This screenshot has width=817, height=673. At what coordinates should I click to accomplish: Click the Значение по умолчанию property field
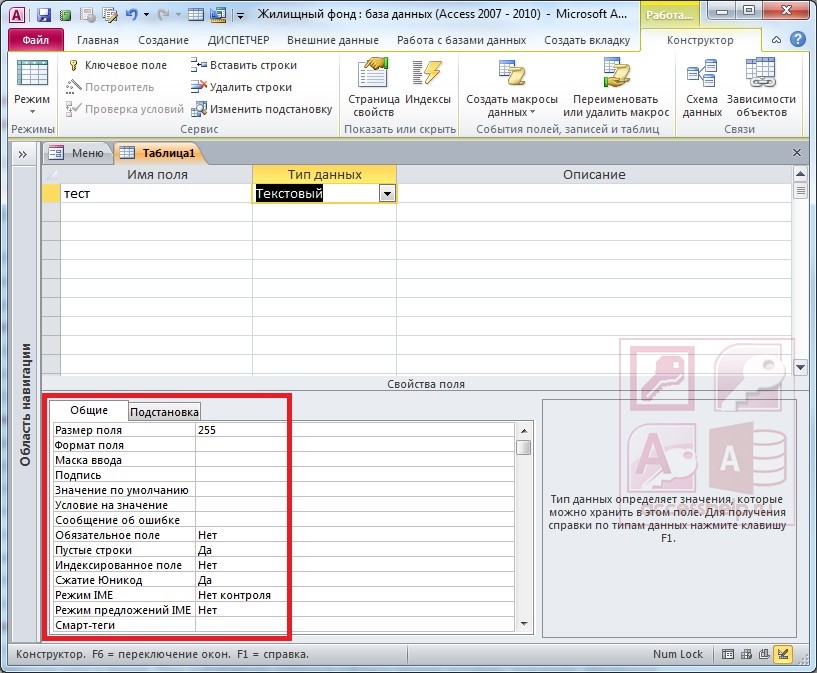coord(355,490)
